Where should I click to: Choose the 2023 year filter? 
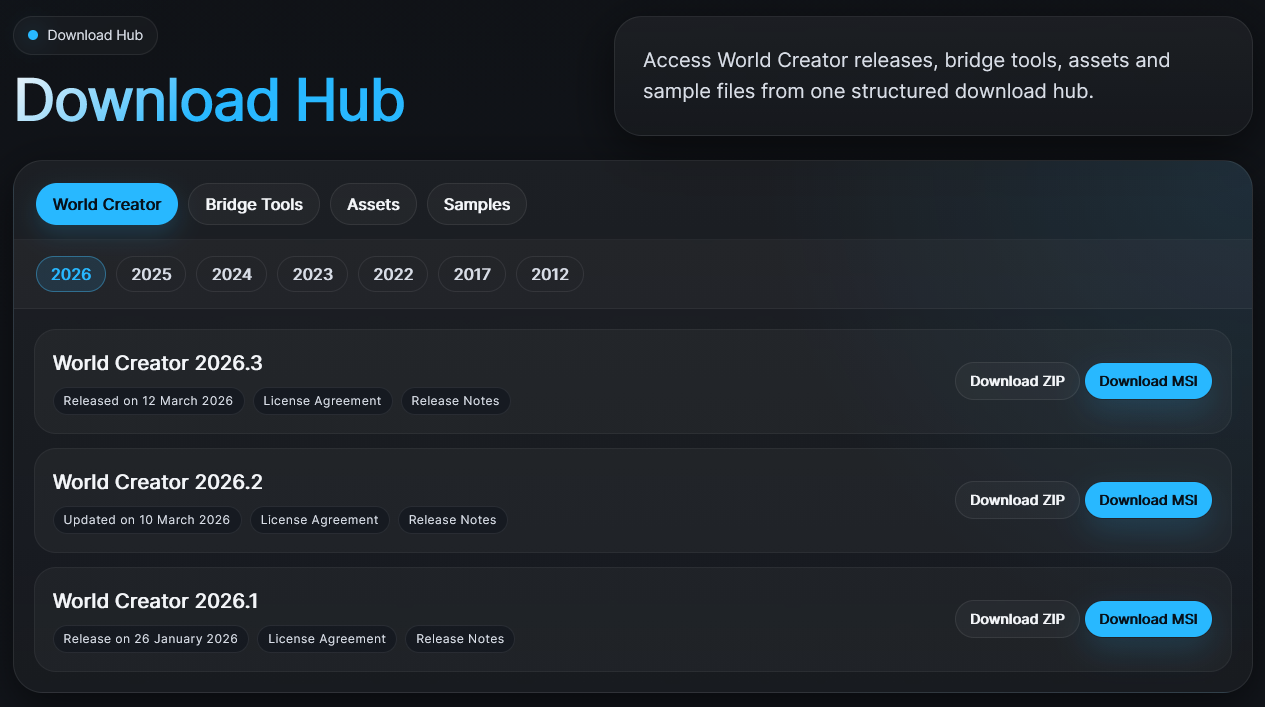pos(312,274)
